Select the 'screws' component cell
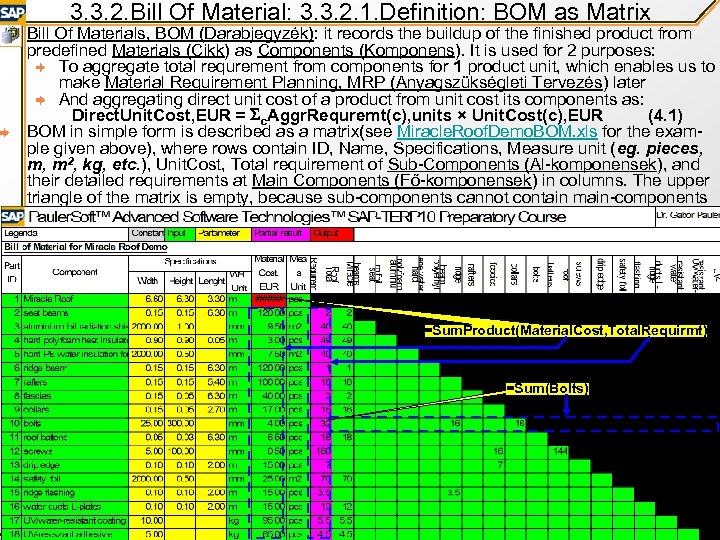The width and height of the screenshot is (720, 540). coord(75,452)
